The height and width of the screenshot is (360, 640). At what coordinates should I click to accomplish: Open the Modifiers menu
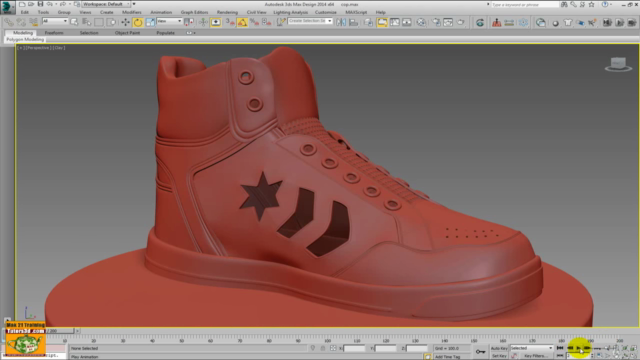(131, 12)
